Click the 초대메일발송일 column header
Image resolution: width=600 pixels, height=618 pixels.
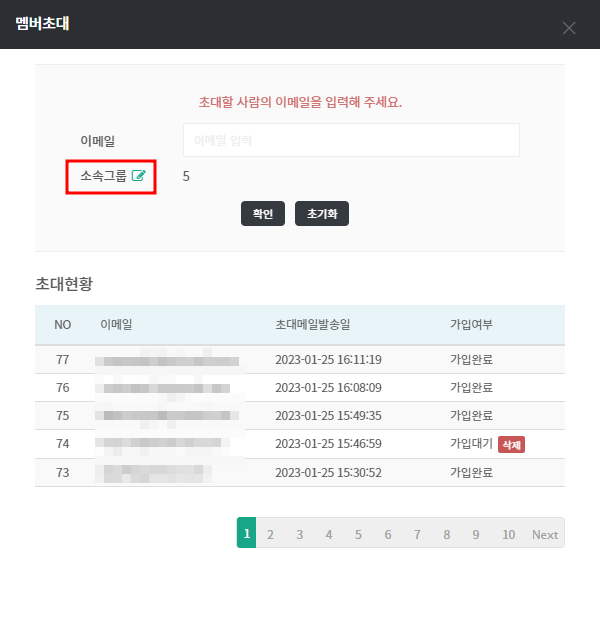click(312, 325)
